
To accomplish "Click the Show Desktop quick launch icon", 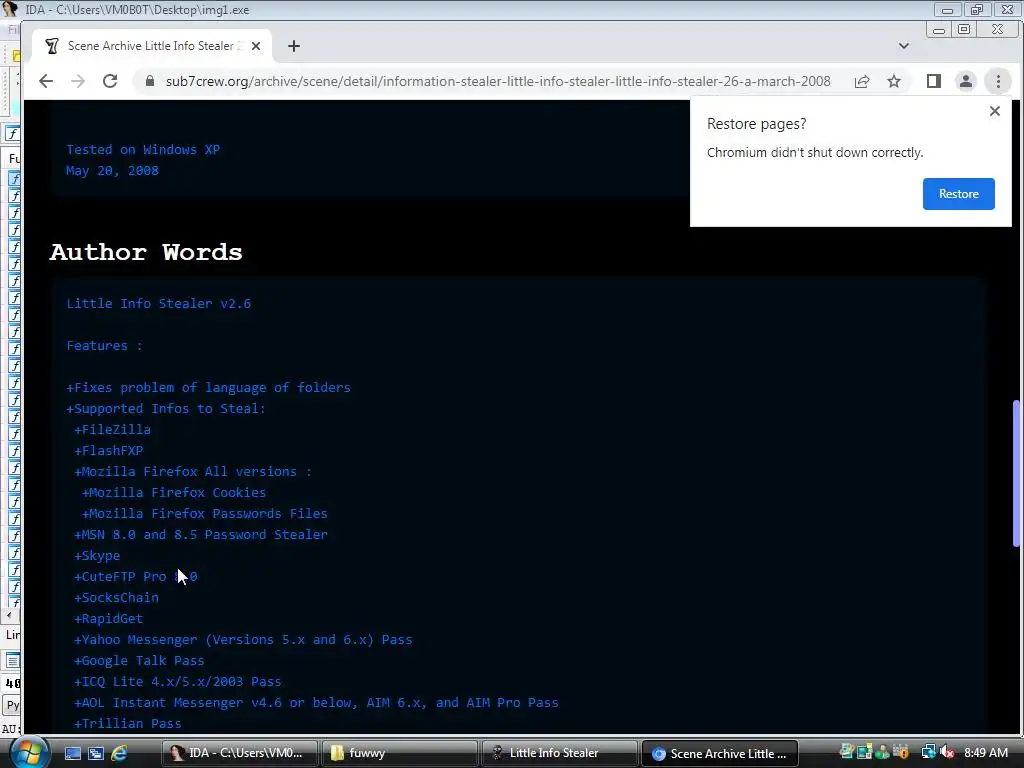I will click(x=72, y=753).
